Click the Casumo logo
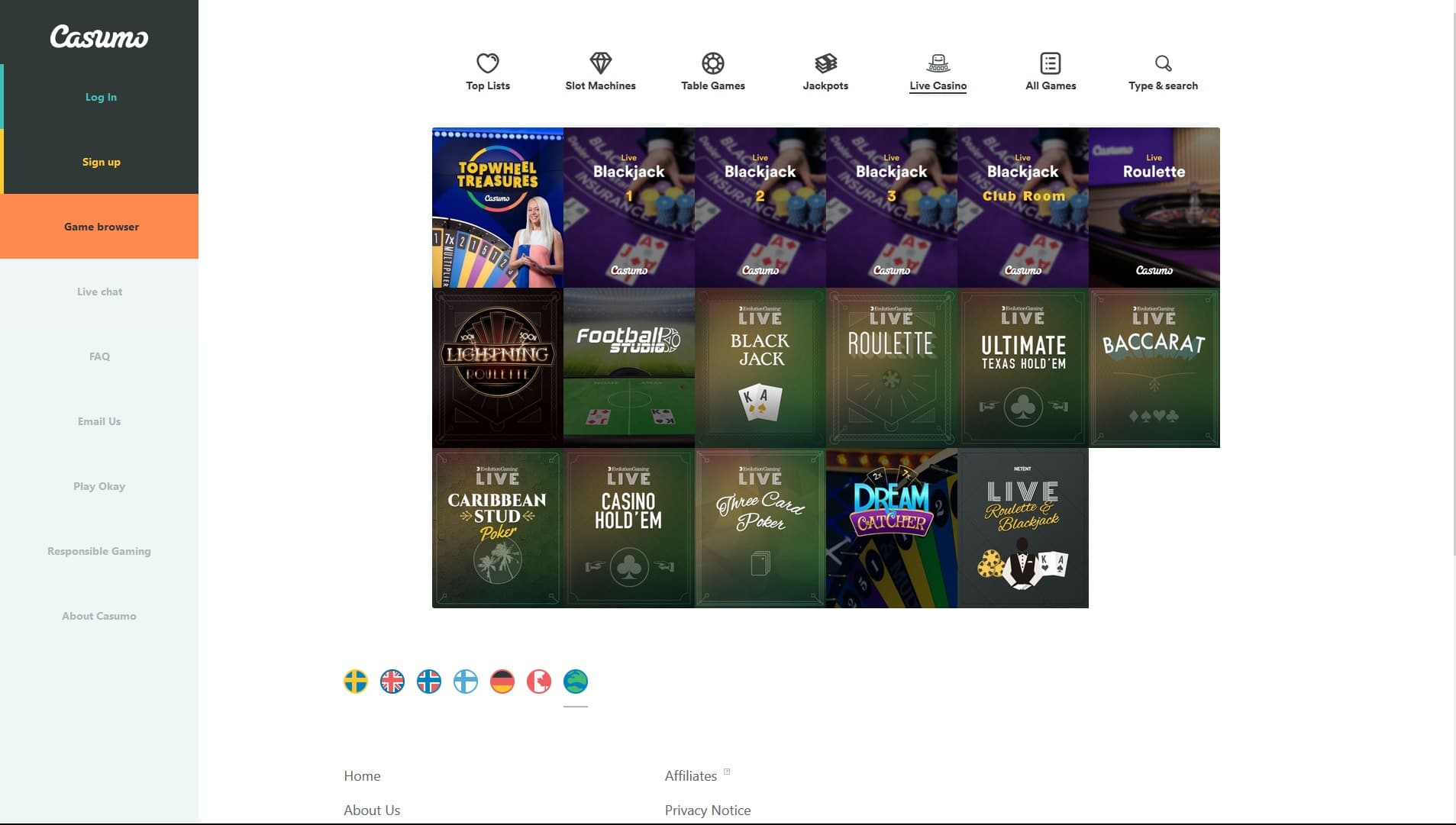Viewport: 1456px width, 825px height. coord(99,37)
